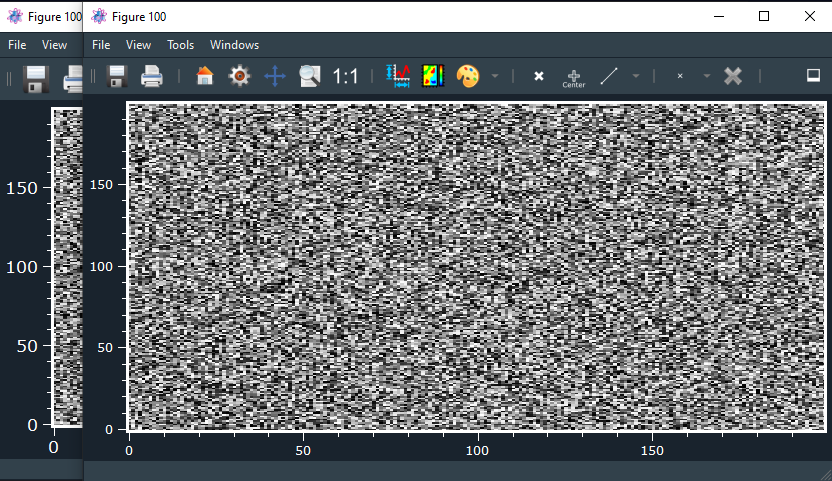Click y-axis label 150 in front window
The height and width of the screenshot is (481, 832).
point(101,185)
